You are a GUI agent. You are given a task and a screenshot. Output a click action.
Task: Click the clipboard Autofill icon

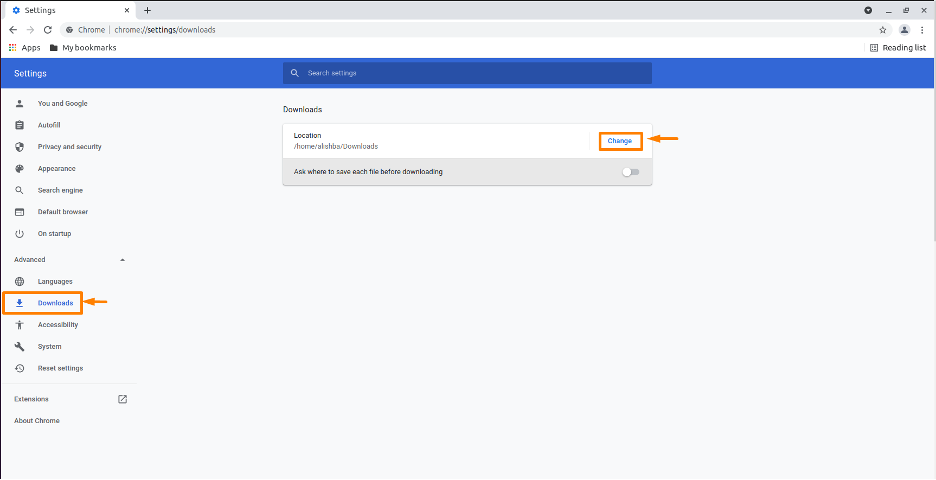tap(20, 125)
